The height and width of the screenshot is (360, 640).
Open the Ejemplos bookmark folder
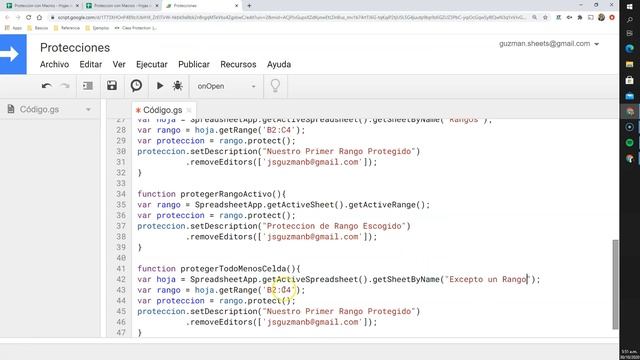(x=97, y=28)
